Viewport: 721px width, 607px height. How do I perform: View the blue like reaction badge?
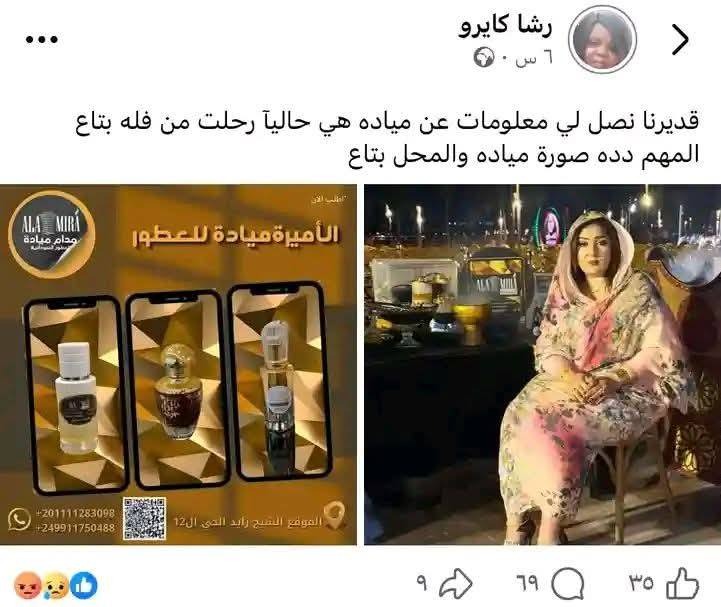[84, 585]
